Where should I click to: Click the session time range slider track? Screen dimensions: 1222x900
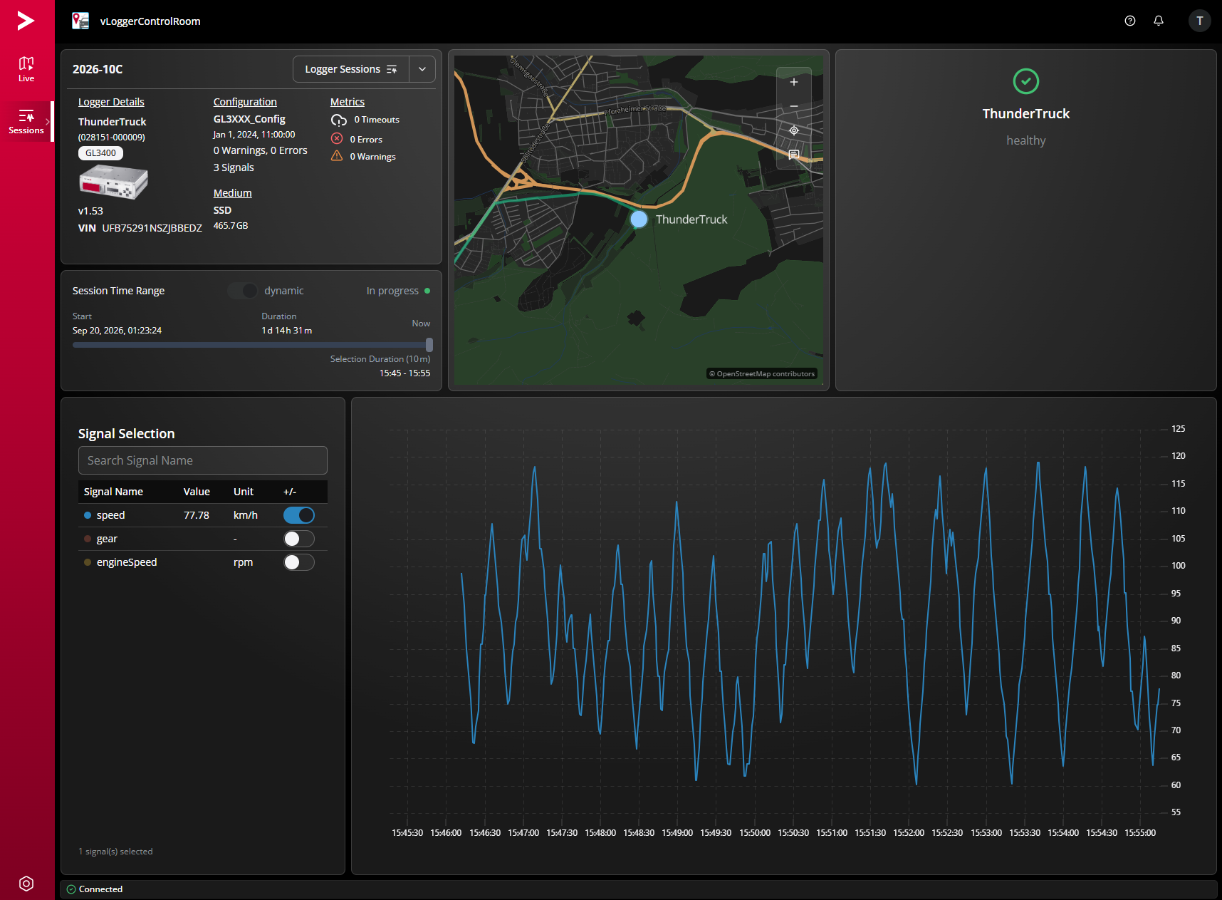pos(250,345)
